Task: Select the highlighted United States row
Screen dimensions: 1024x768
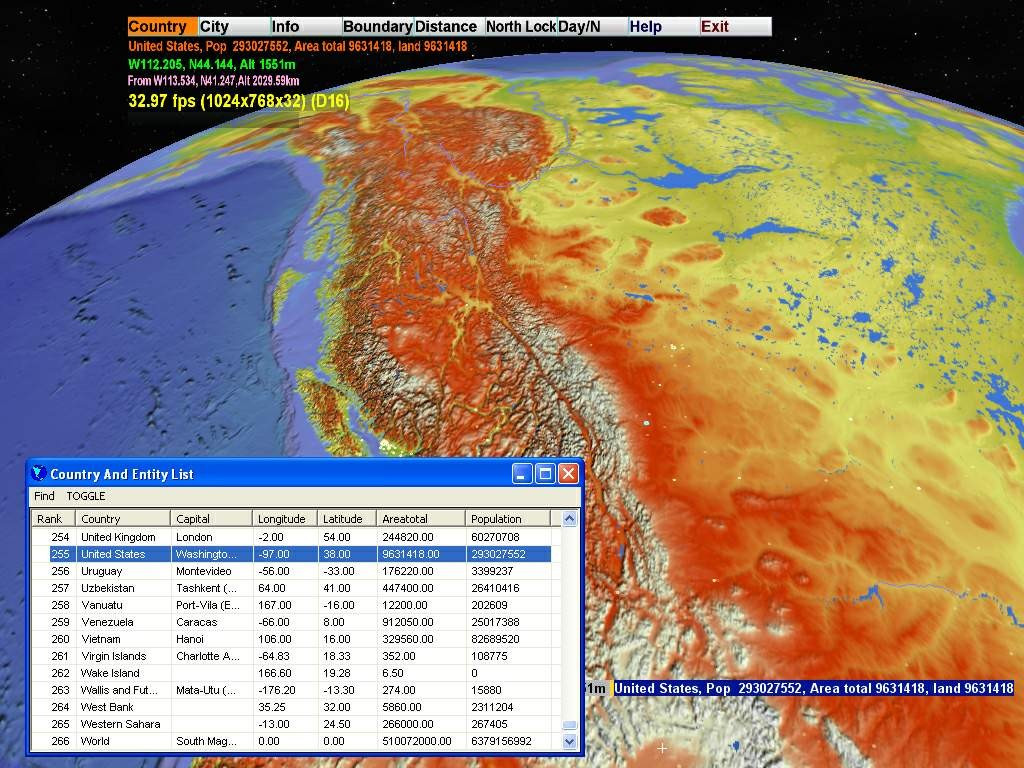Action: point(292,554)
